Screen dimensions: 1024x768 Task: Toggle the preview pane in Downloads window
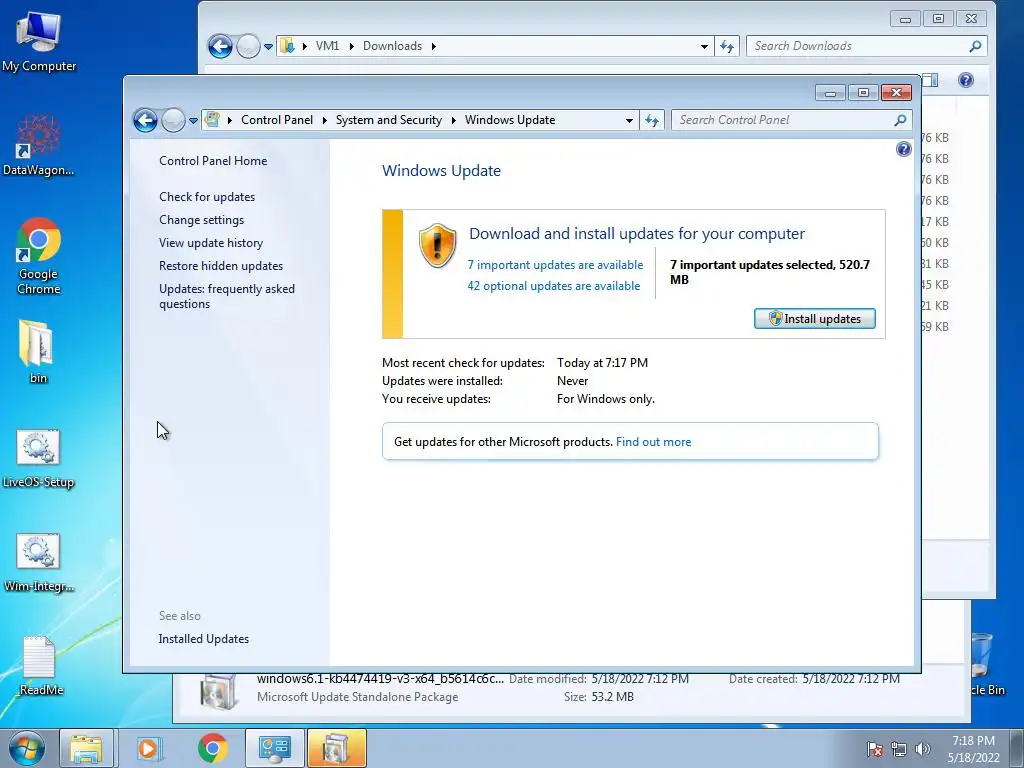pyautogui.click(x=930, y=80)
